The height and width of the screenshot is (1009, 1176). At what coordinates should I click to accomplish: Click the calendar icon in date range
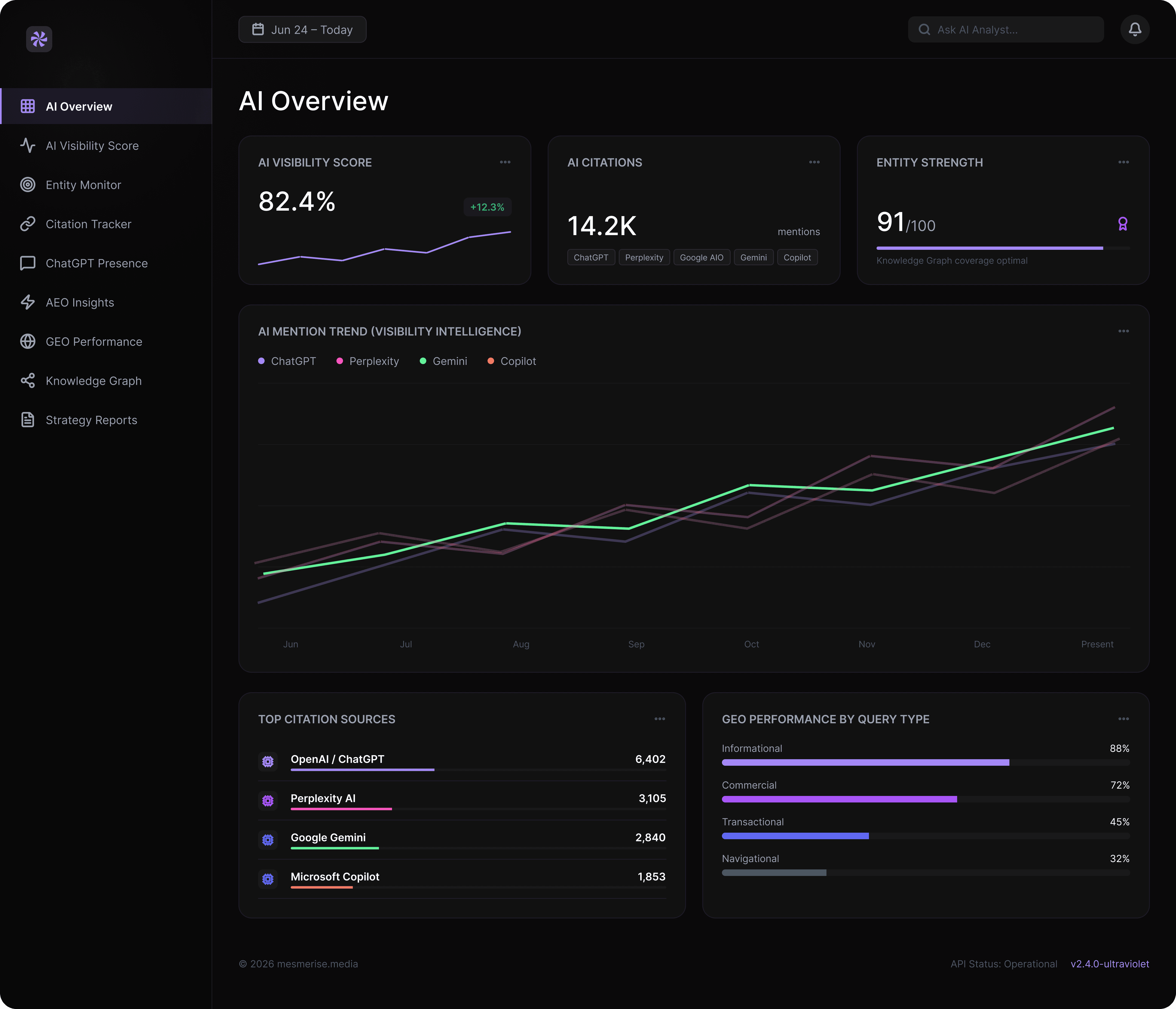(x=258, y=29)
